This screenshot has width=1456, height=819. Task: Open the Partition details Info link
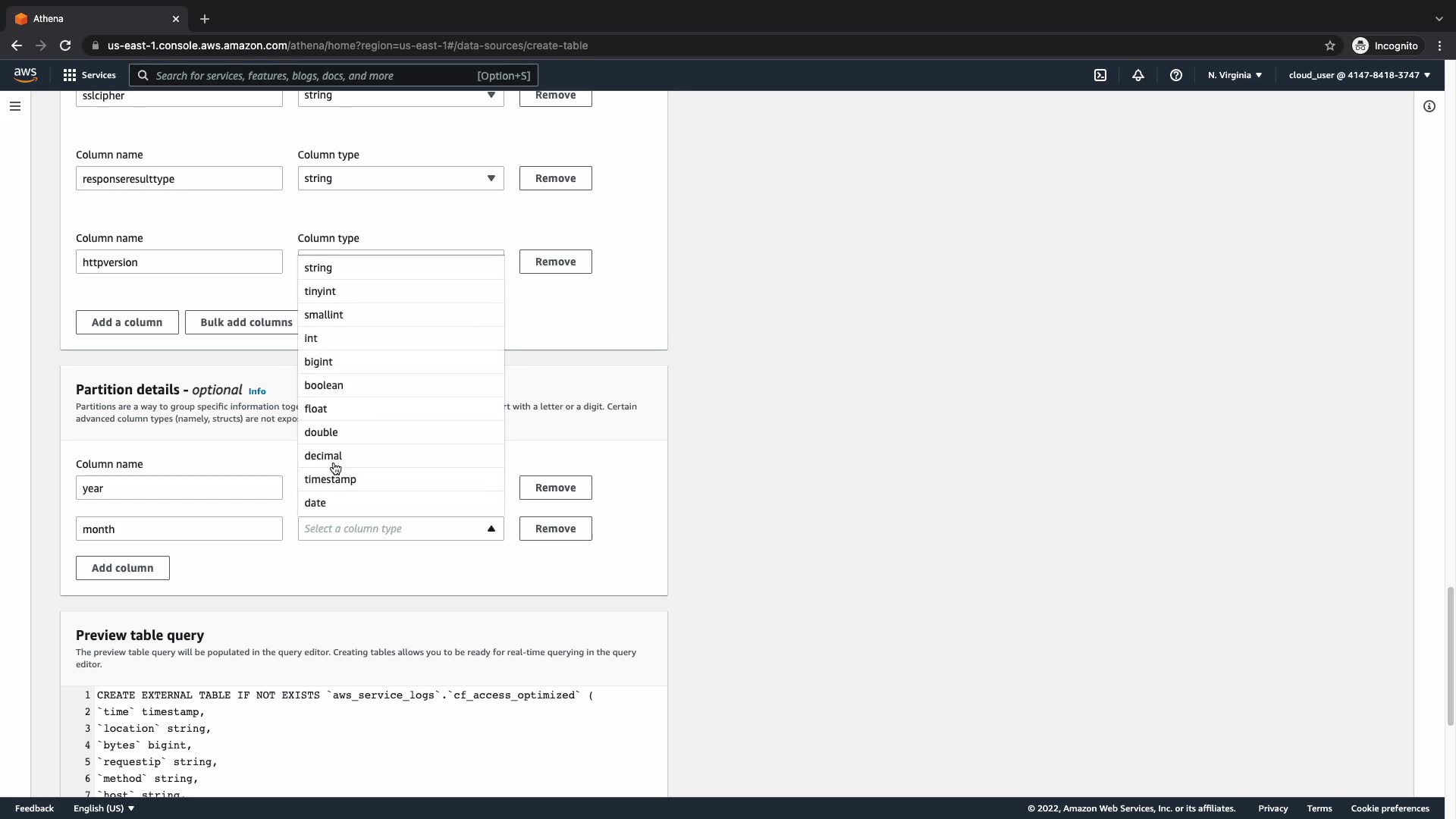(257, 391)
